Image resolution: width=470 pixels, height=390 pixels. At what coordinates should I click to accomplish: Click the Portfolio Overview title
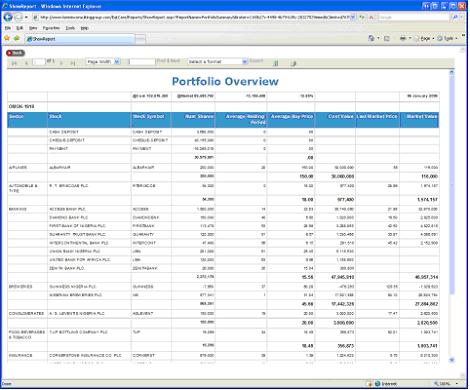(225, 81)
